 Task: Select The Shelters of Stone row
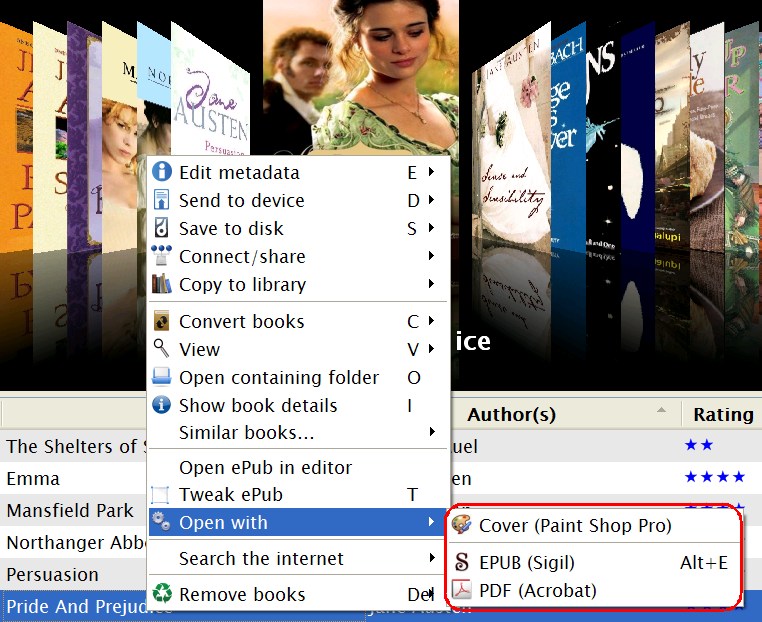coord(74,446)
